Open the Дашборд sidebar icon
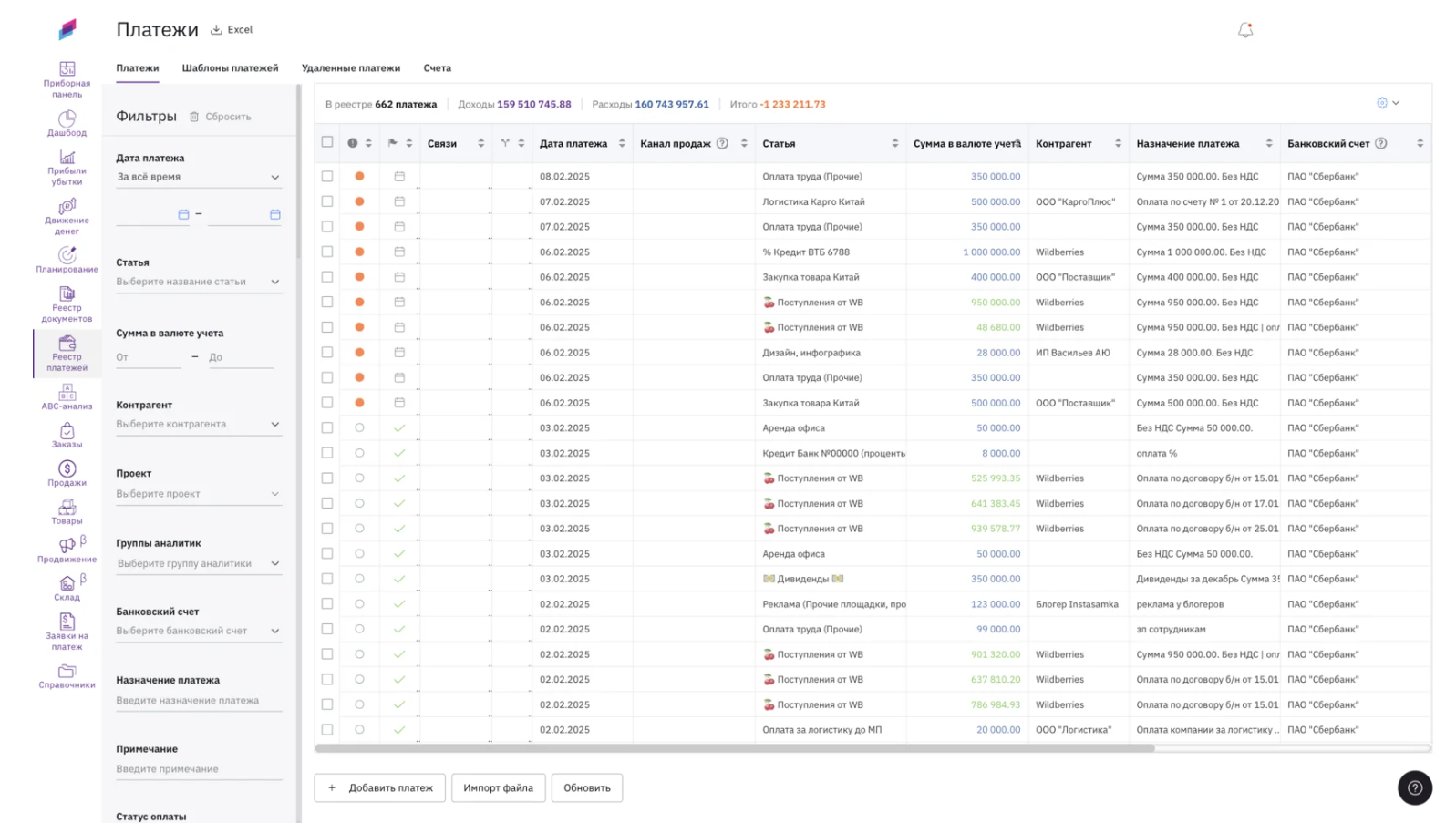The width and height of the screenshot is (1456, 833). point(67,120)
